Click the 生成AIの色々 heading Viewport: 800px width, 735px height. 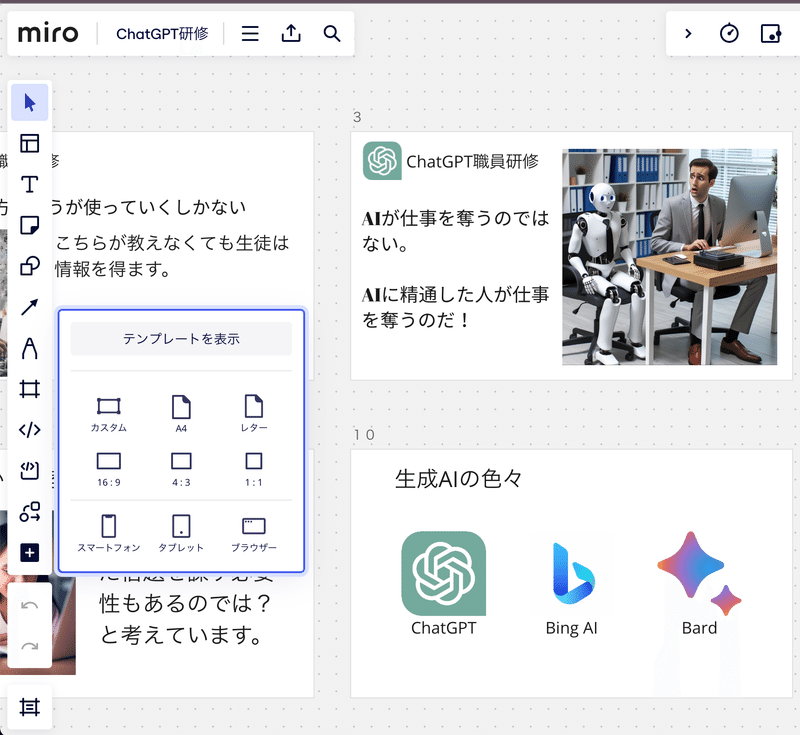(x=459, y=479)
